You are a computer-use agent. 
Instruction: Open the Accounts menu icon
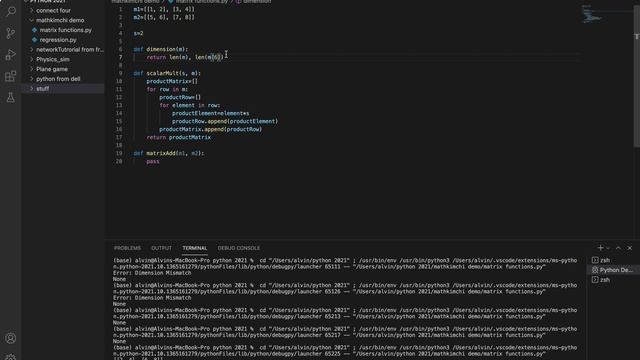click(x=11, y=338)
